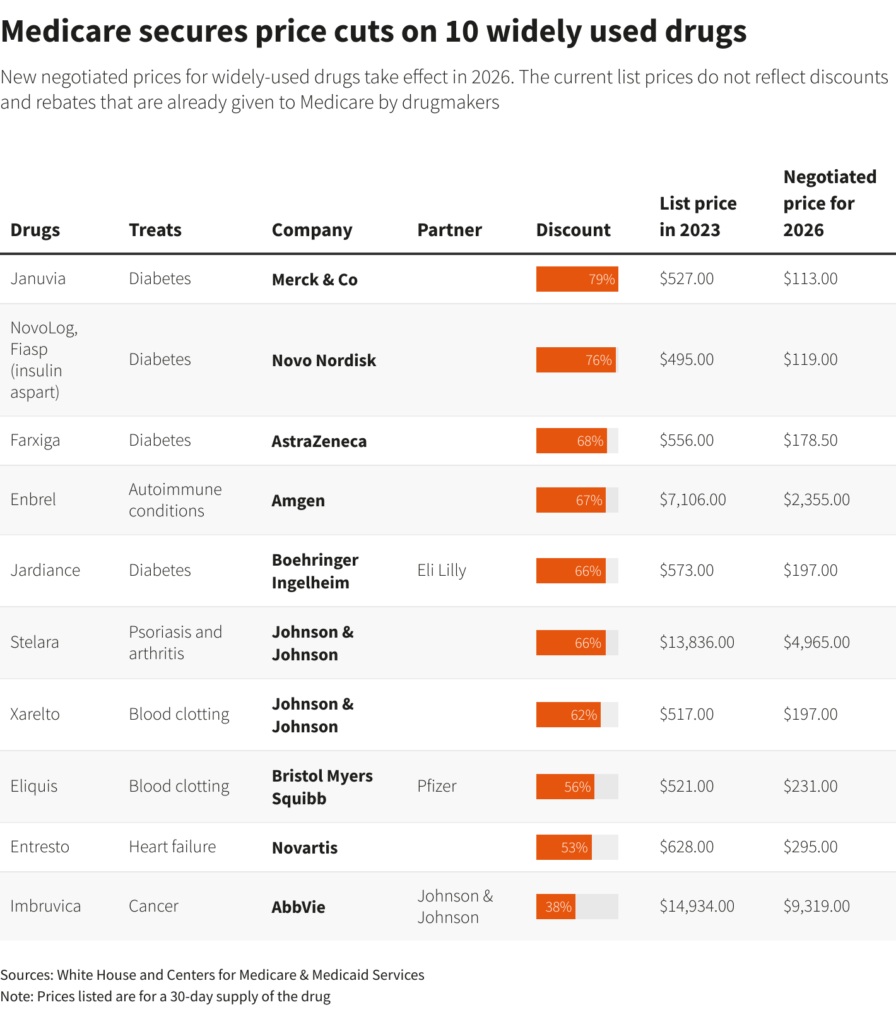
Task: Select Negotiated price for 2026 header
Action: click(829, 203)
